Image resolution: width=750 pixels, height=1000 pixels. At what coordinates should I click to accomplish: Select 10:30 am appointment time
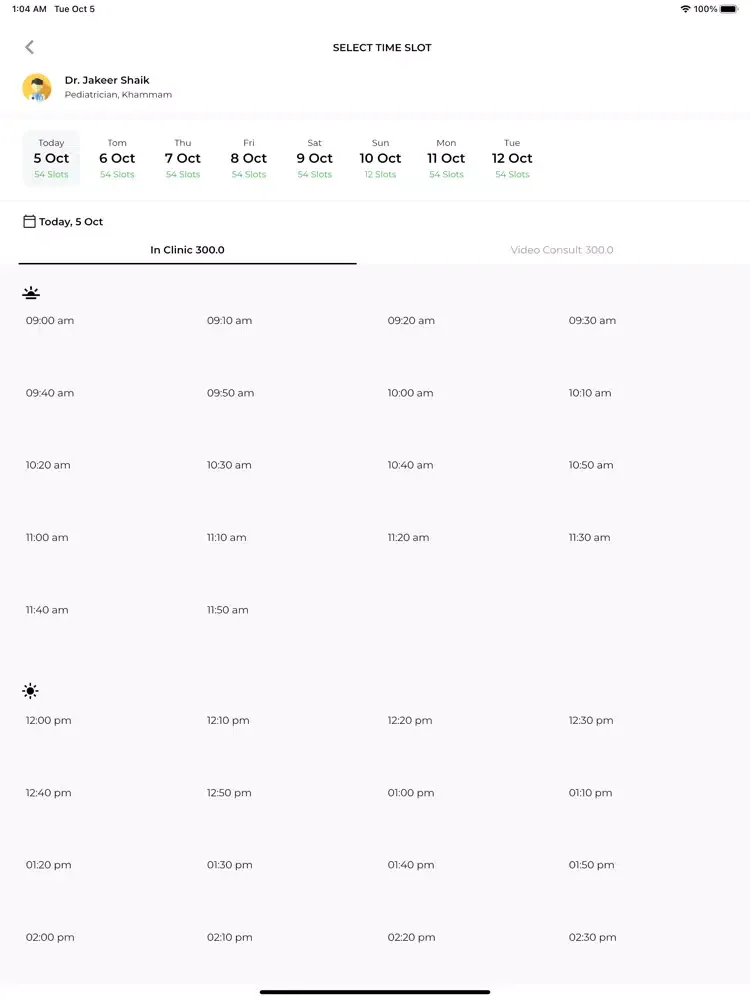229,465
